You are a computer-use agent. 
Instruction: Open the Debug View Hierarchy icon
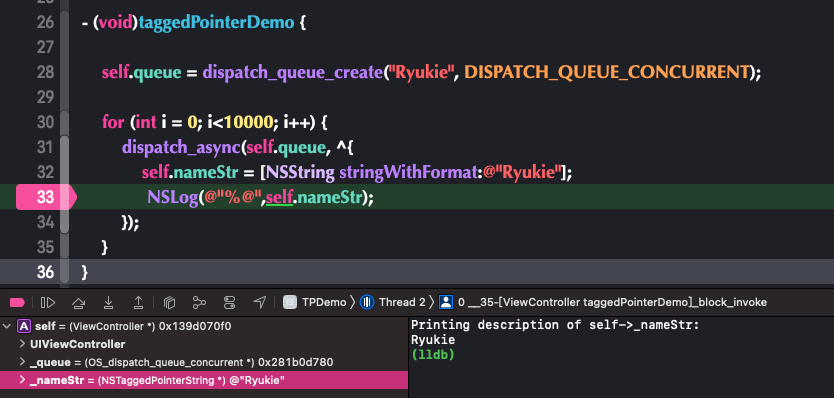coord(169,303)
